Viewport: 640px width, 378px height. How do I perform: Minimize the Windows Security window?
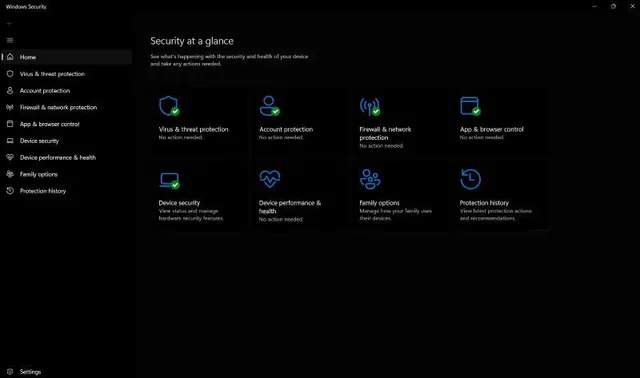click(594, 7)
